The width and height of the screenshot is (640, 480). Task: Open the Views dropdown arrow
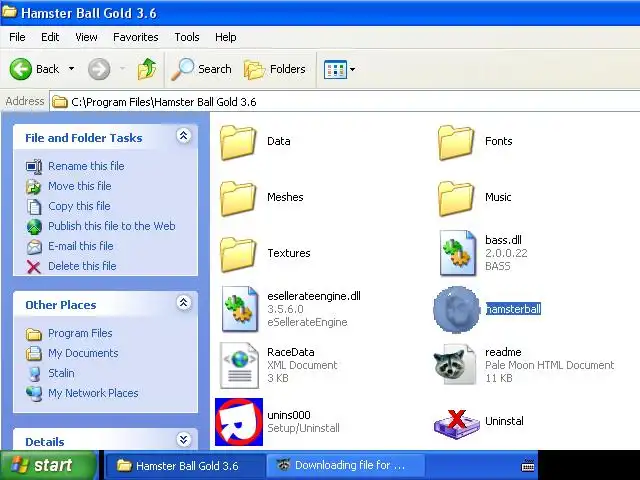(x=352, y=69)
